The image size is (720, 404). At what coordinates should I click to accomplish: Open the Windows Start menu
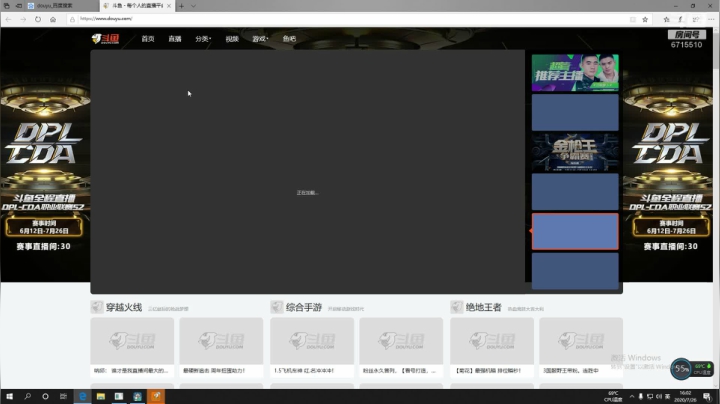9,396
